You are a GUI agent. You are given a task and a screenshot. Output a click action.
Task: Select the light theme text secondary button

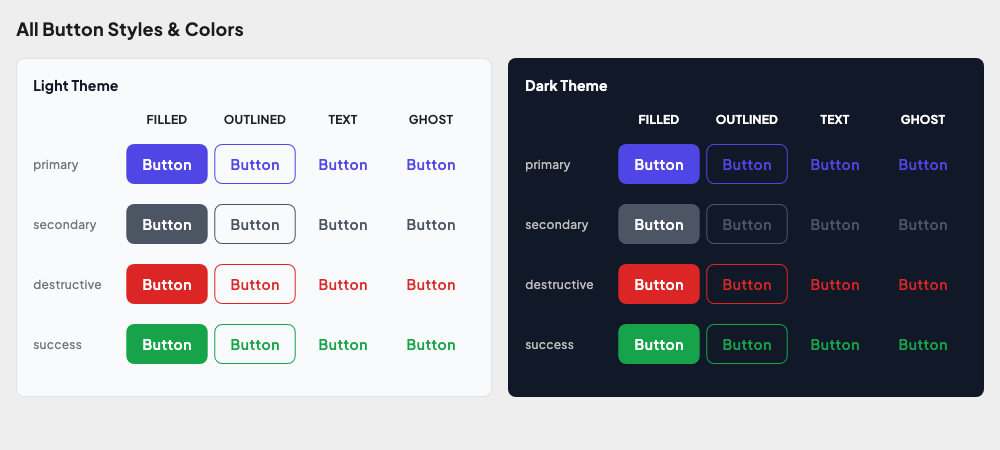point(343,224)
